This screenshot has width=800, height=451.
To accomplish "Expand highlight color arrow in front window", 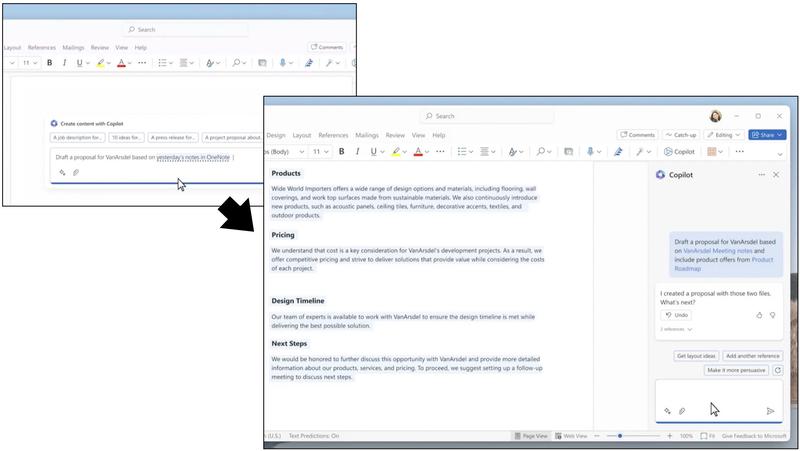I will [405, 152].
